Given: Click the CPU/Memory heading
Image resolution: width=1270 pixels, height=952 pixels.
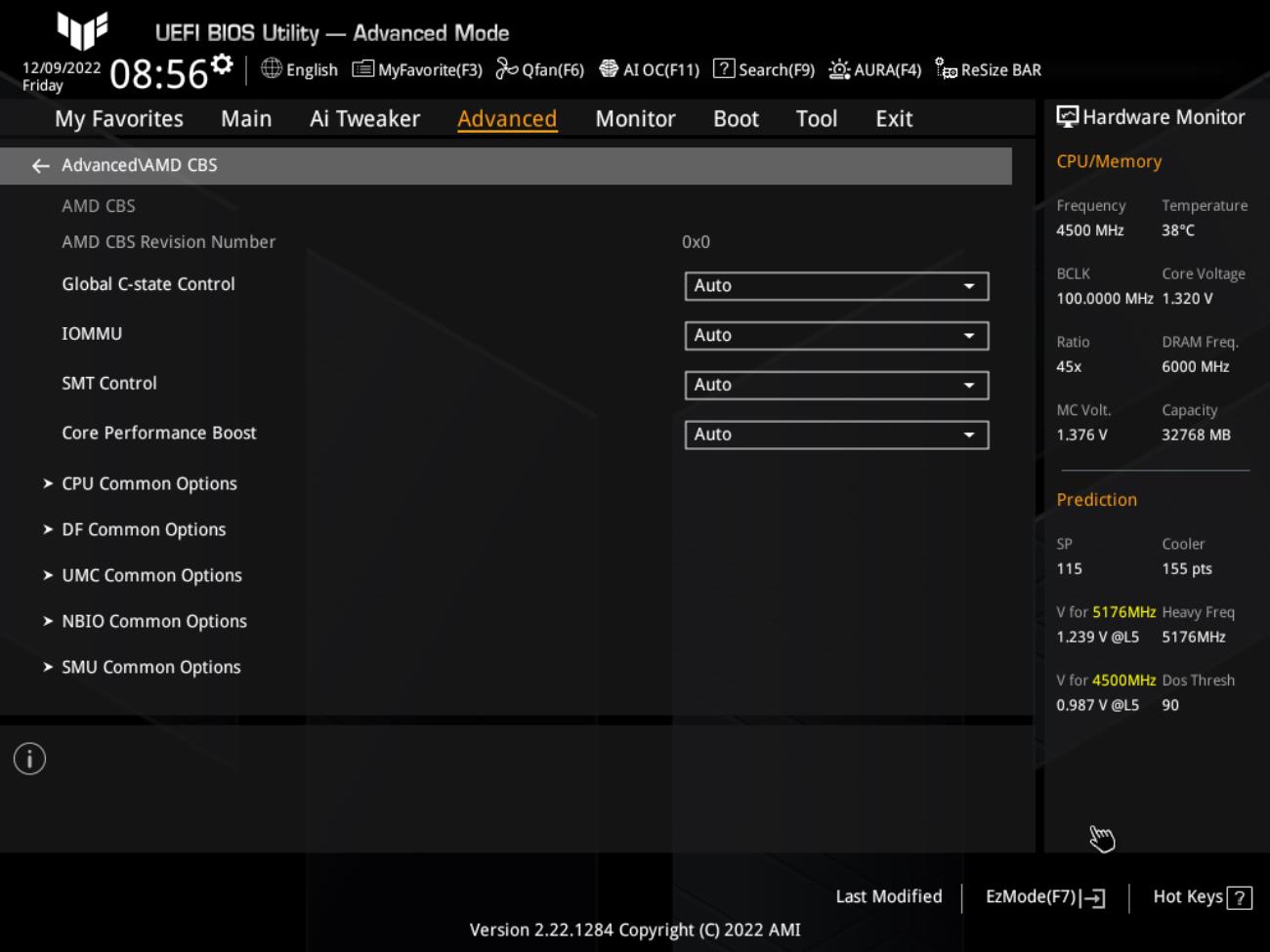Looking at the screenshot, I should pyautogui.click(x=1109, y=162).
